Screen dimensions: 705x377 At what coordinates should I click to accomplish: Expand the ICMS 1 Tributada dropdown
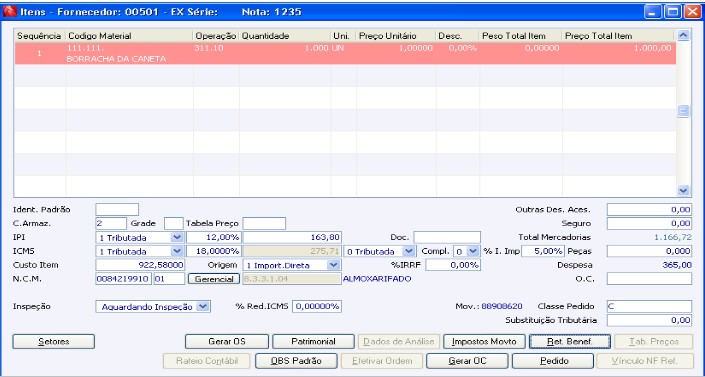point(177,251)
